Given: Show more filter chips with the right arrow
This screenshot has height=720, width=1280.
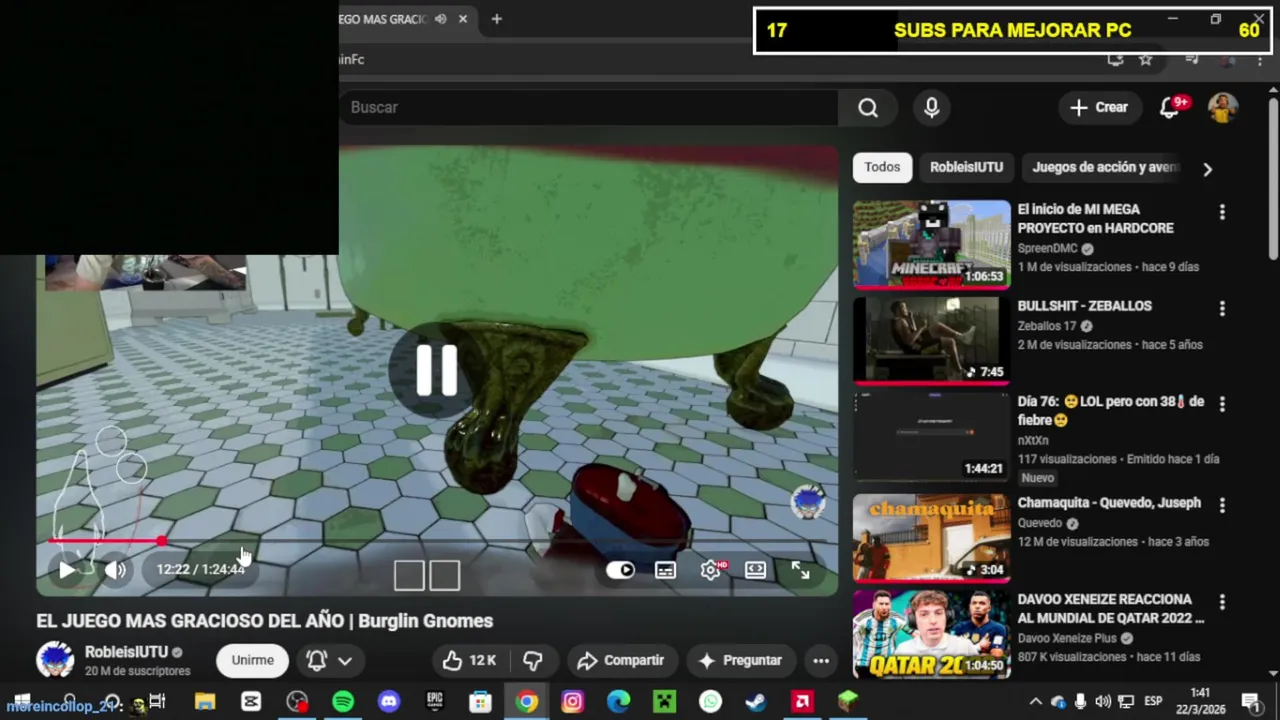Looking at the screenshot, I should [1207, 169].
